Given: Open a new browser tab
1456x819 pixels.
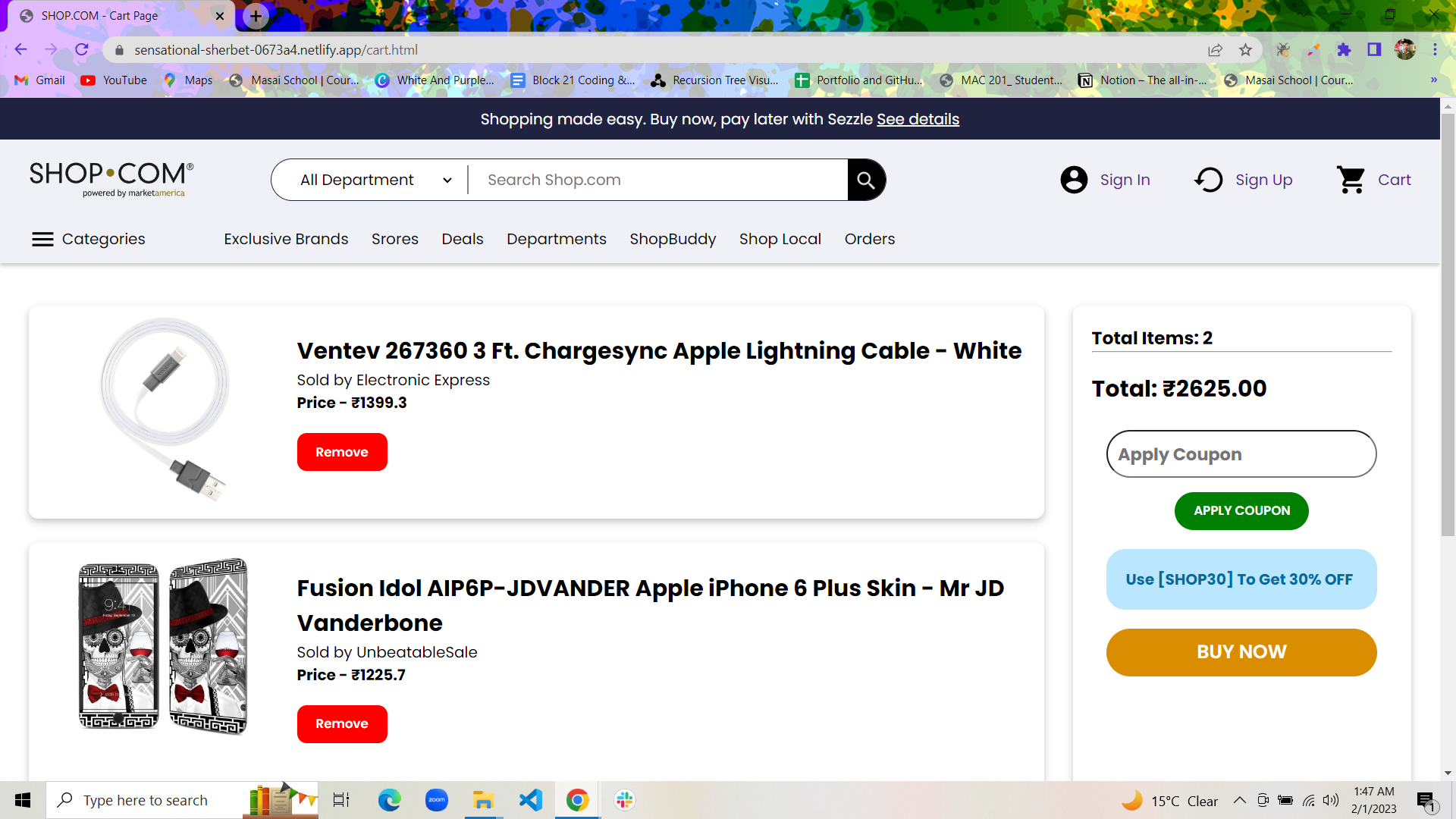Looking at the screenshot, I should click(256, 16).
